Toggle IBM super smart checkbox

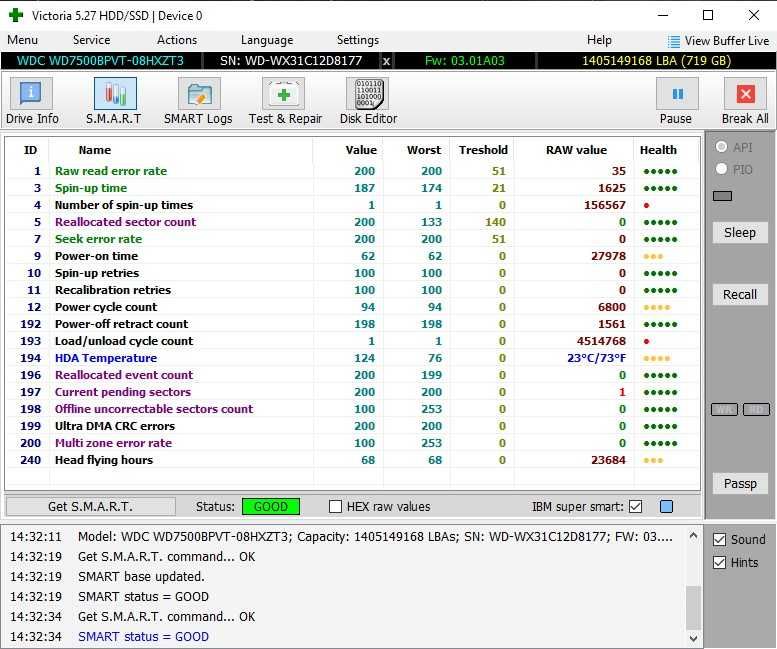coord(635,506)
